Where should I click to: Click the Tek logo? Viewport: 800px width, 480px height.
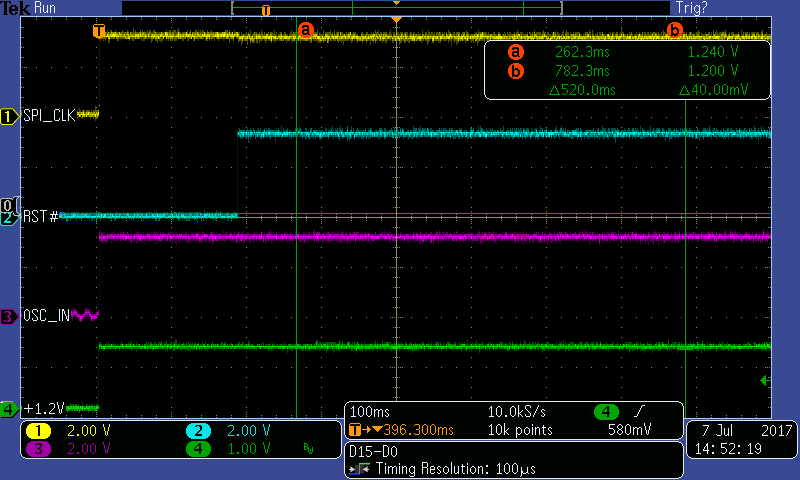click(x=15, y=8)
